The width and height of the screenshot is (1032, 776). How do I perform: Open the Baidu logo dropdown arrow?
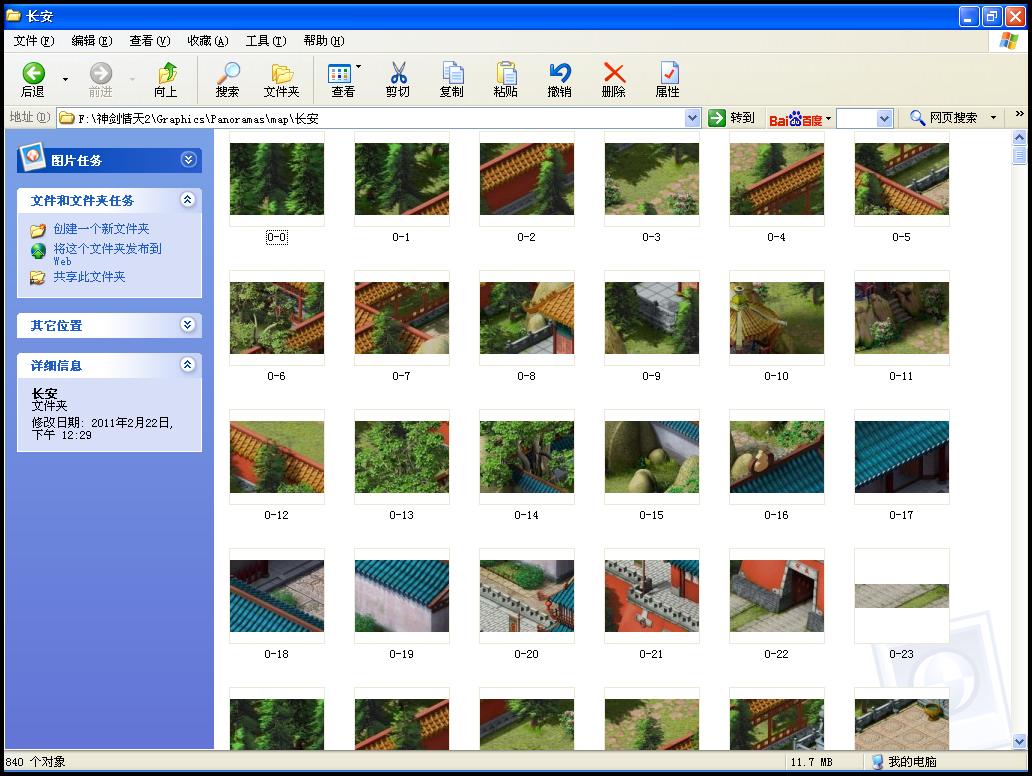[x=828, y=119]
